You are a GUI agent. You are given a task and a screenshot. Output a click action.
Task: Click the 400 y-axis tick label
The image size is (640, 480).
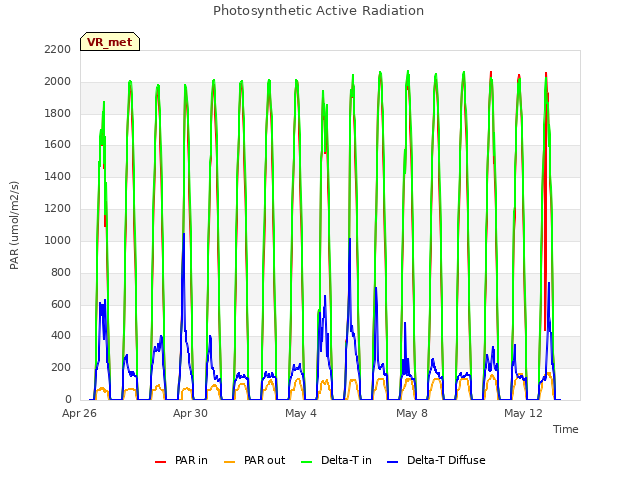tap(61, 336)
